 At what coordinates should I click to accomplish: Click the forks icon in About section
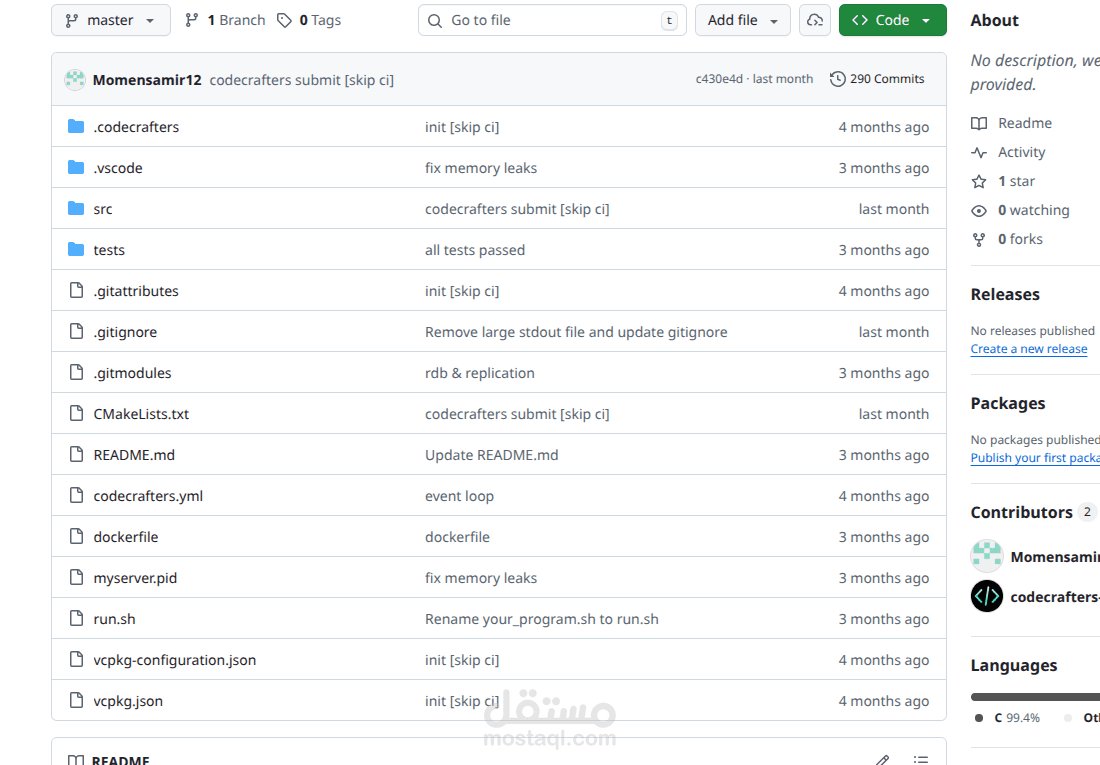coord(979,239)
